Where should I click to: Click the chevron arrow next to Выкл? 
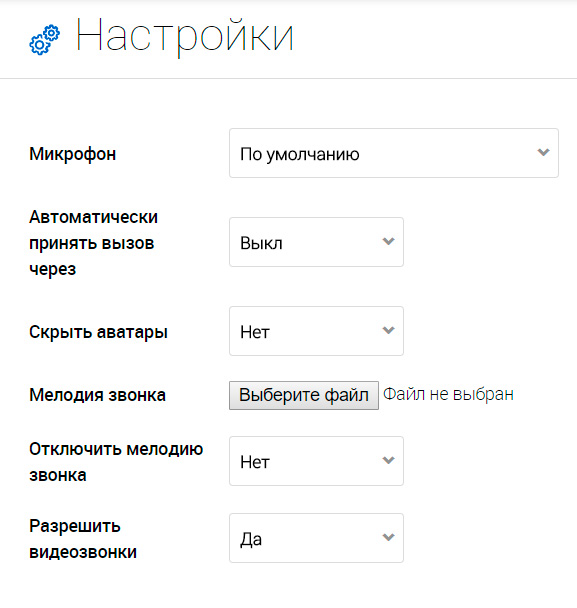(388, 241)
